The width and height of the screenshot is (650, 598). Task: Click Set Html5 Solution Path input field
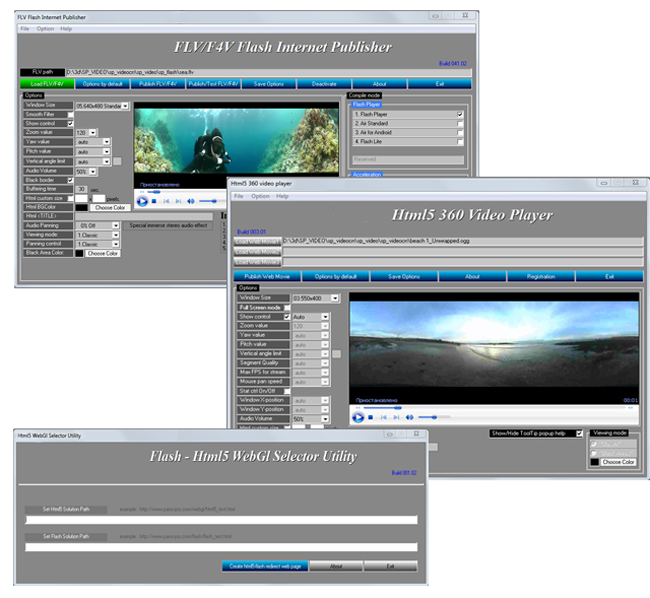coord(221,520)
